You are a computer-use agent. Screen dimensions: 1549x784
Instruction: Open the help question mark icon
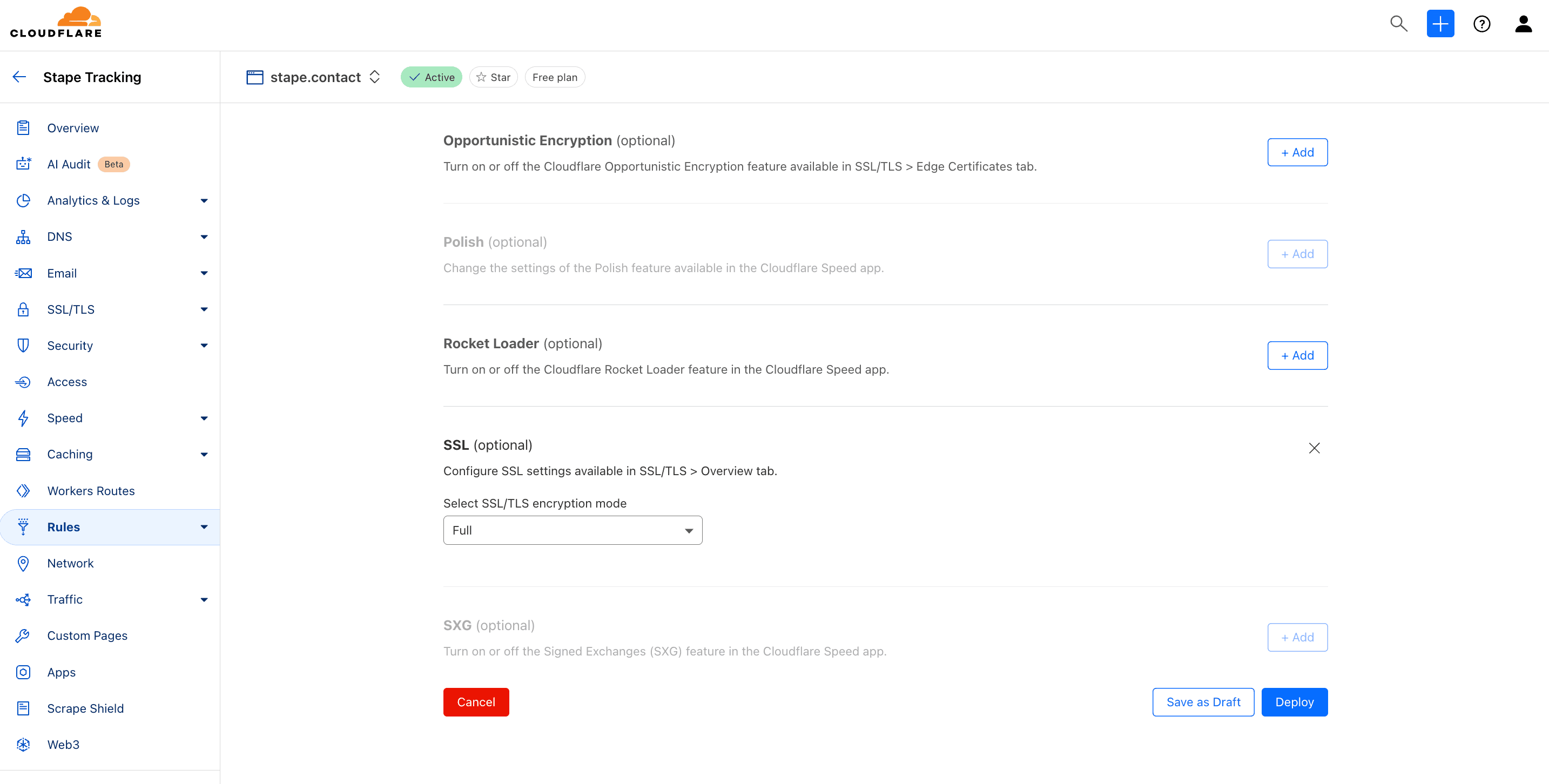pyautogui.click(x=1481, y=23)
